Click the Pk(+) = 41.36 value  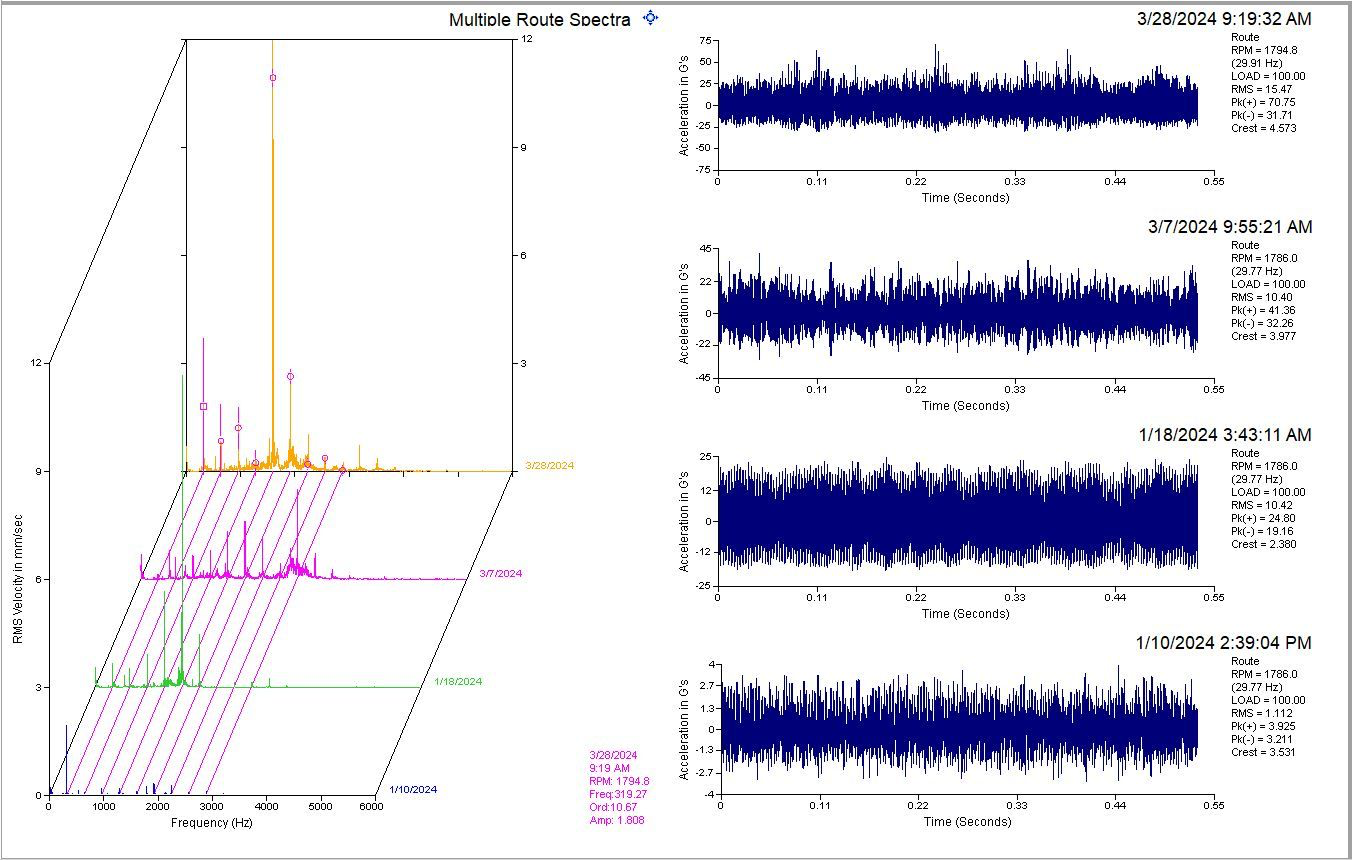pyautogui.click(x=1263, y=310)
